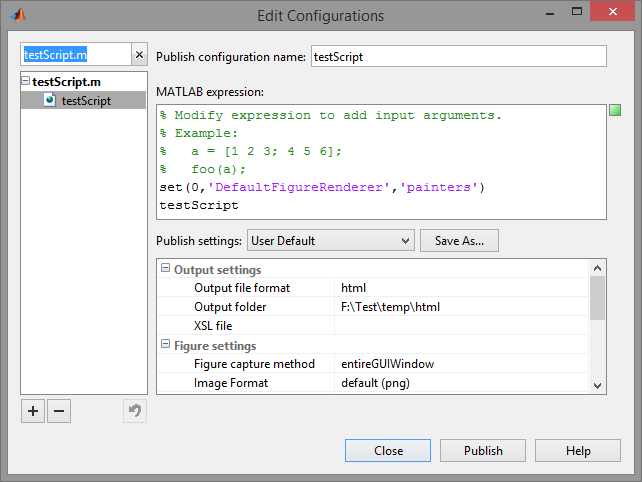Click the settings scrollbar up arrow
This screenshot has width=642, height=482.
(x=597, y=268)
